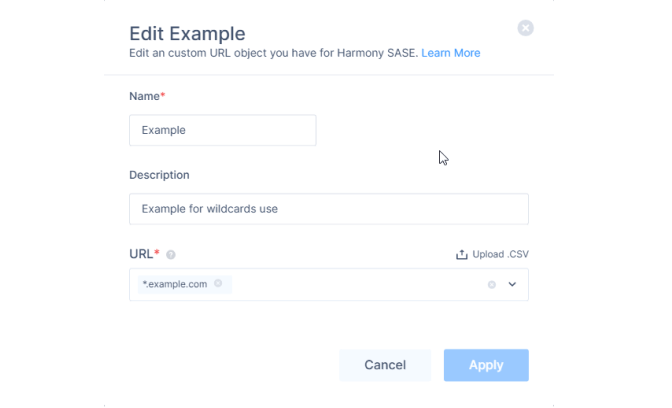
Task: Apply the changes
Action: click(x=486, y=365)
